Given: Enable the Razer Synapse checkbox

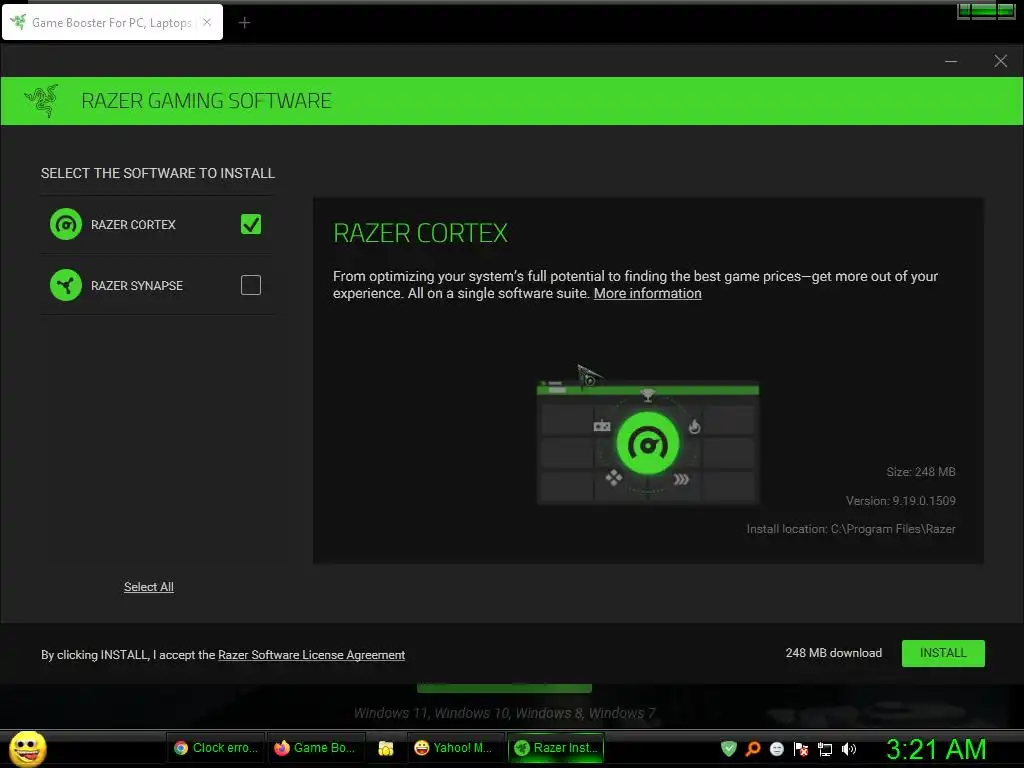Looking at the screenshot, I should [251, 285].
